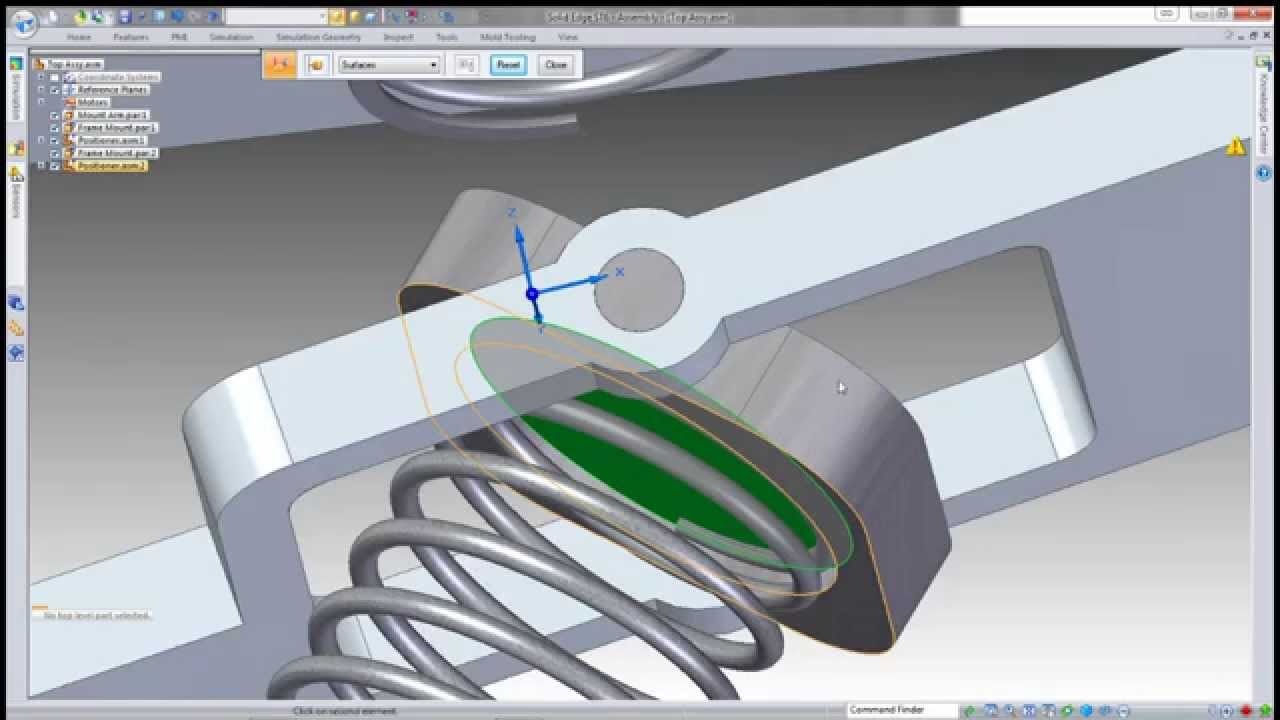Image resolution: width=1280 pixels, height=720 pixels.
Task: Select the orange measure mode icon in command bar
Action: click(280, 64)
